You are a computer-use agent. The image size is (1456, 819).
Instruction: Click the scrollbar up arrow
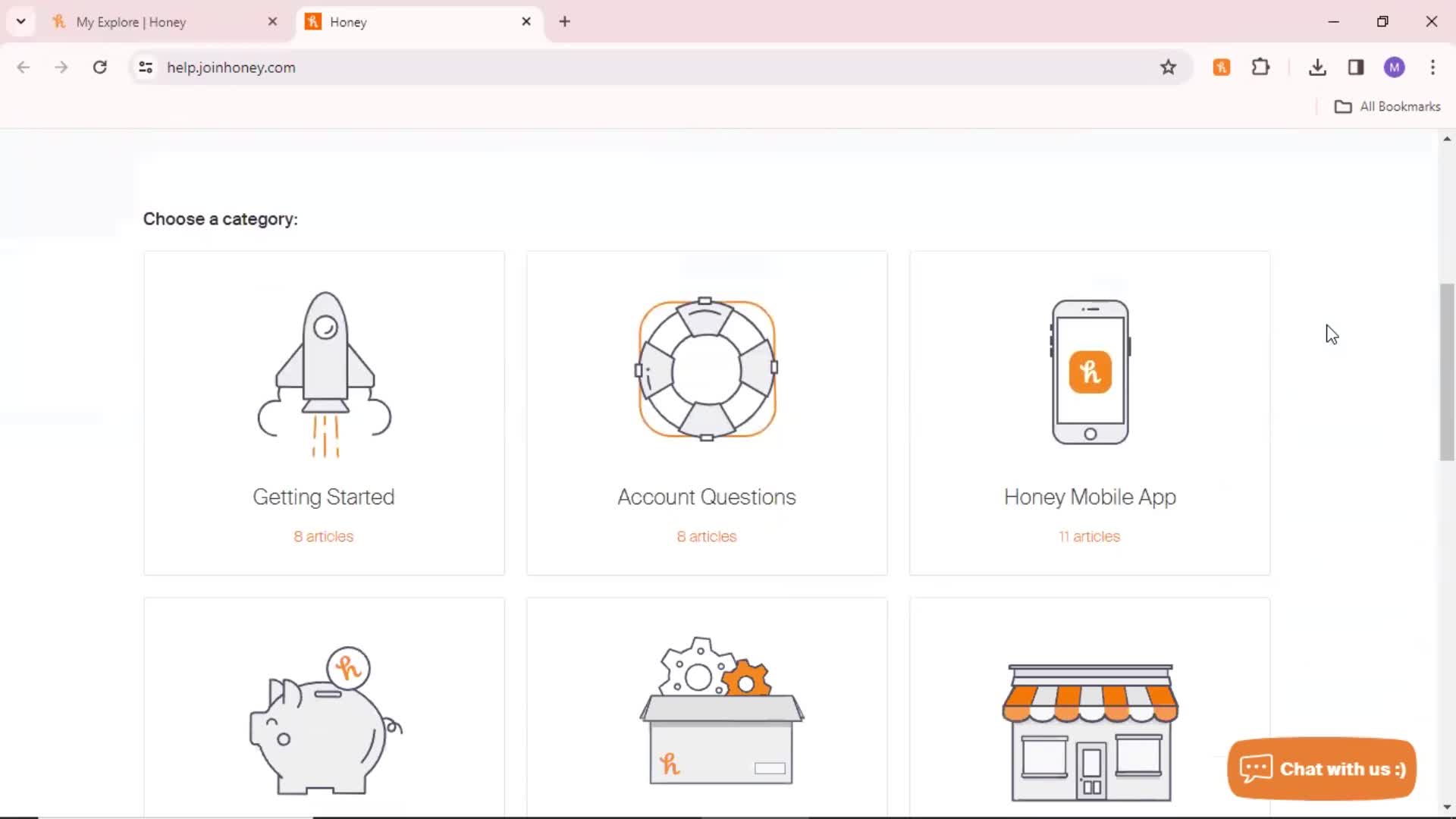coord(1447,139)
